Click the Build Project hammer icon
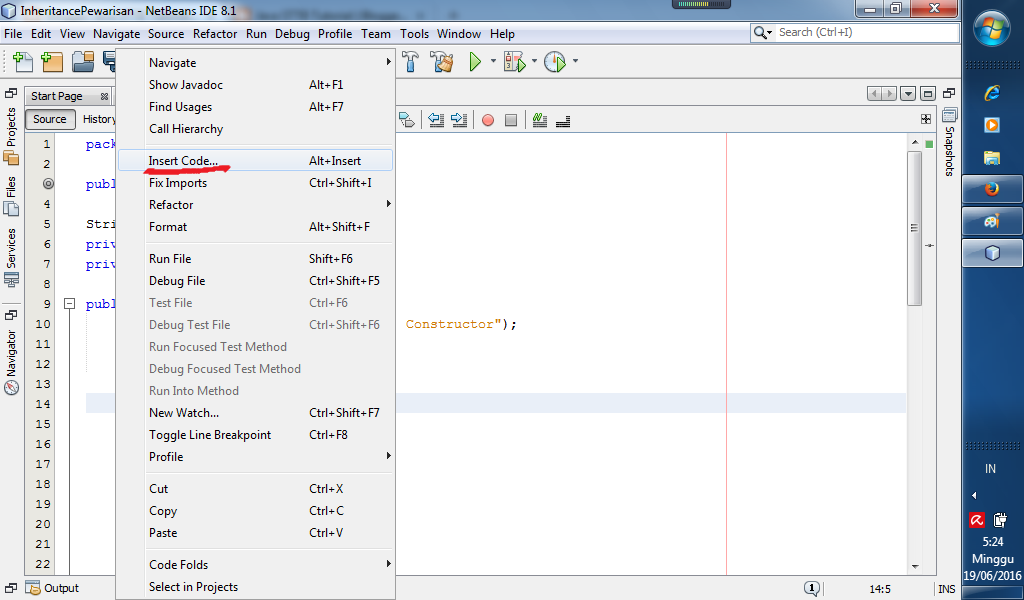Screen dimensions: 1024x600 [x=410, y=61]
